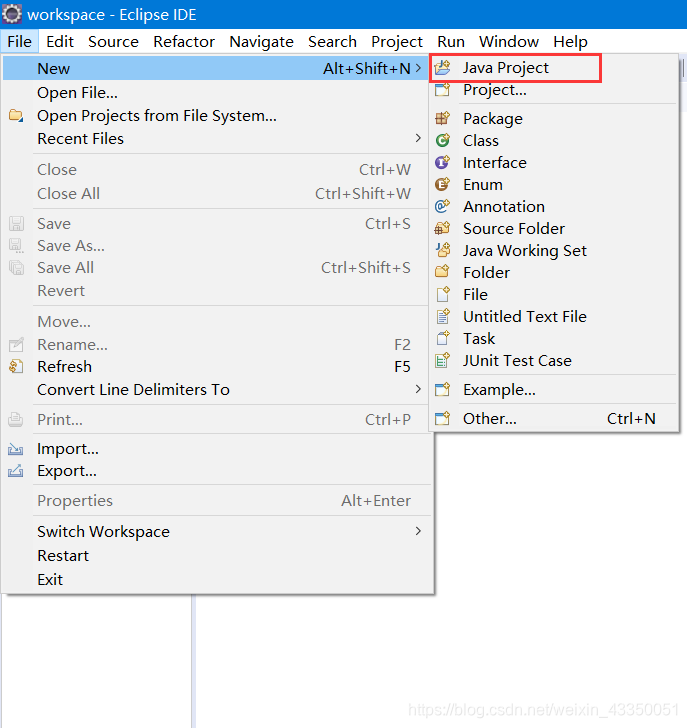Expand the Switch Workspace submenu arrow
Image resolution: width=687 pixels, height=728 pixels.
418,531
